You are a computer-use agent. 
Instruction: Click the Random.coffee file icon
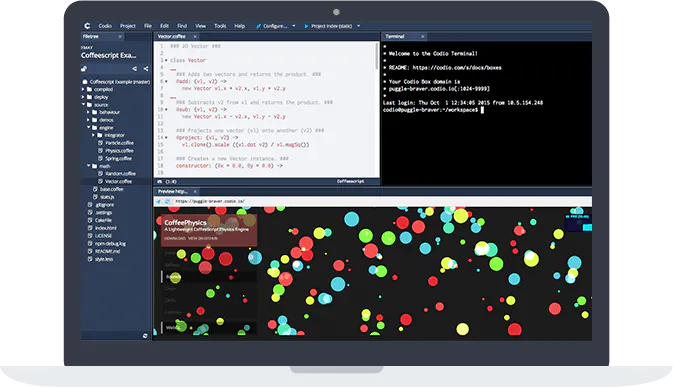[100, 174]
